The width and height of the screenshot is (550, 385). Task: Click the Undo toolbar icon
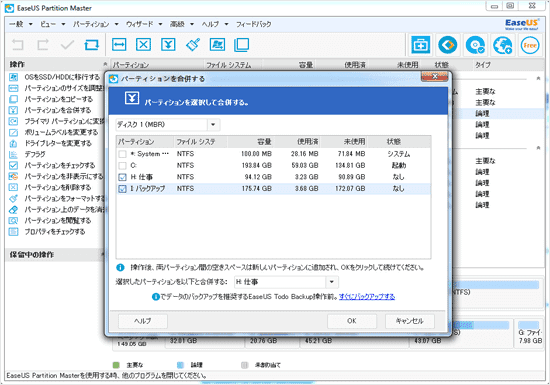tap(18, 45)
